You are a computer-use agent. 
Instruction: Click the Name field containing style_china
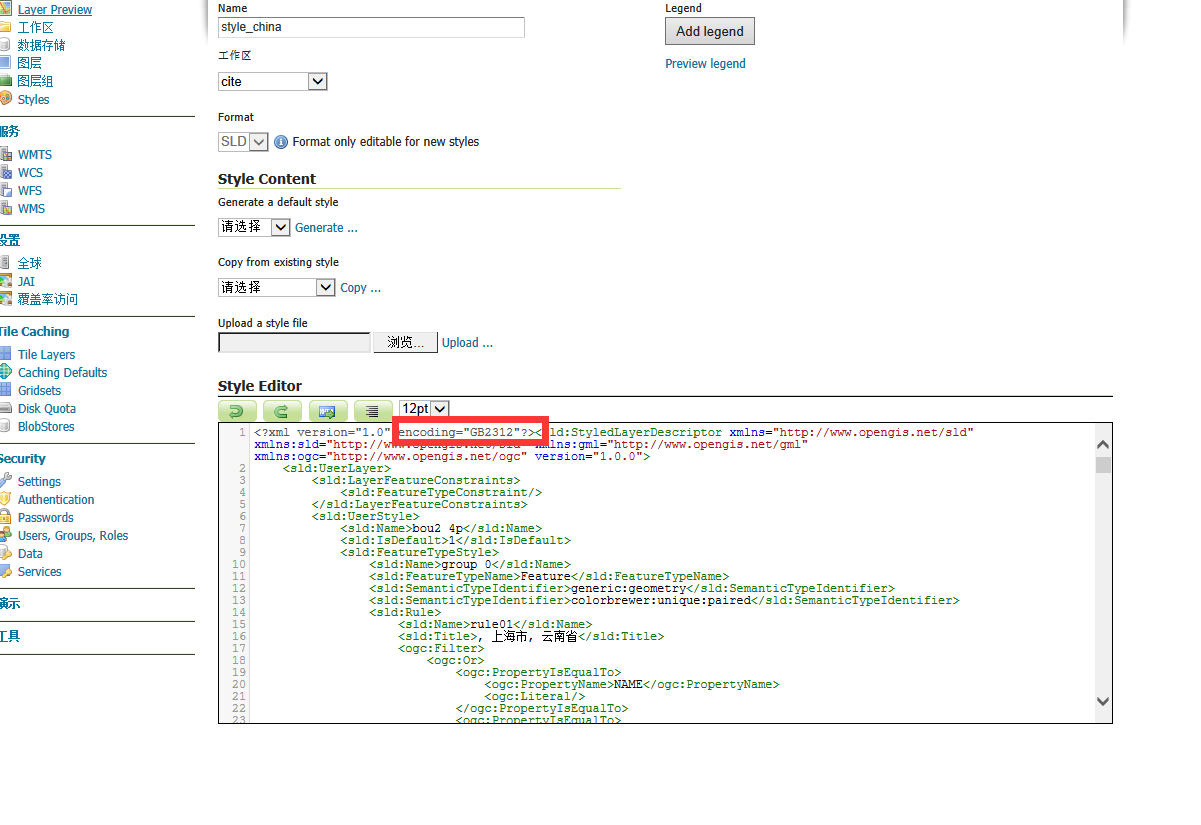click(x=371, y=27)
